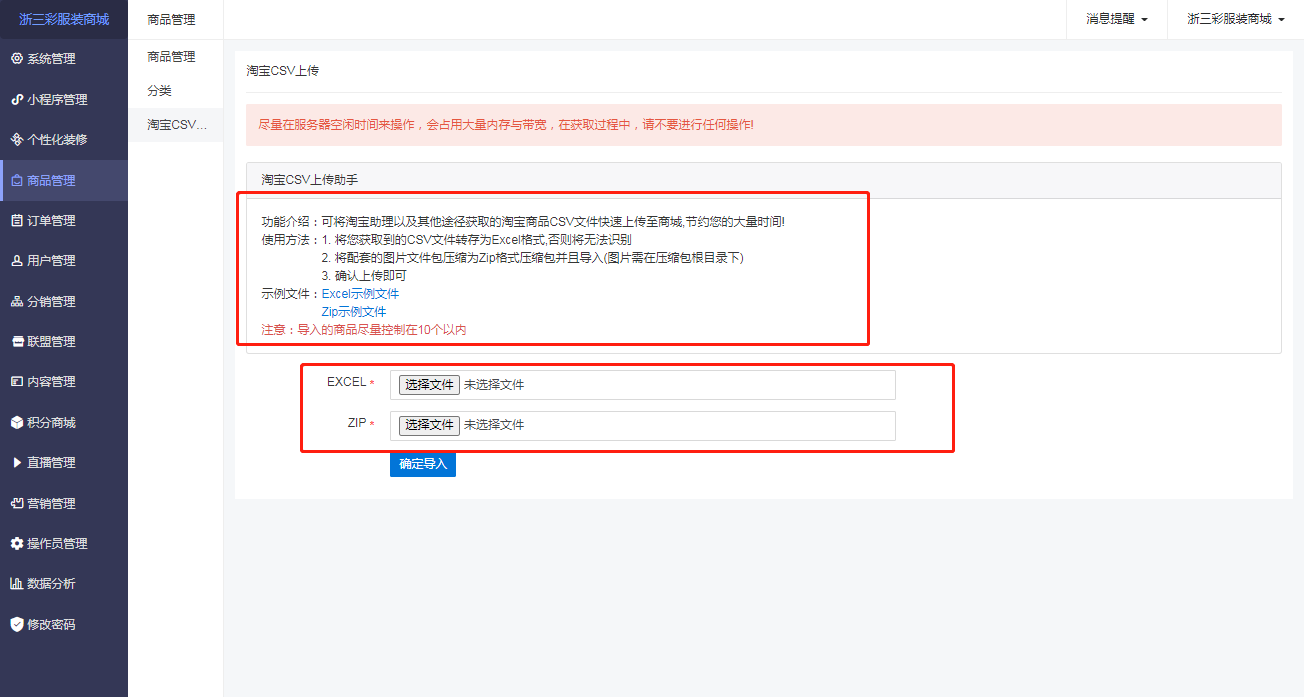Click the 联盟管理 store icon
The image size is (1304, 697).
pyautogui.click(x=16, y=341)
